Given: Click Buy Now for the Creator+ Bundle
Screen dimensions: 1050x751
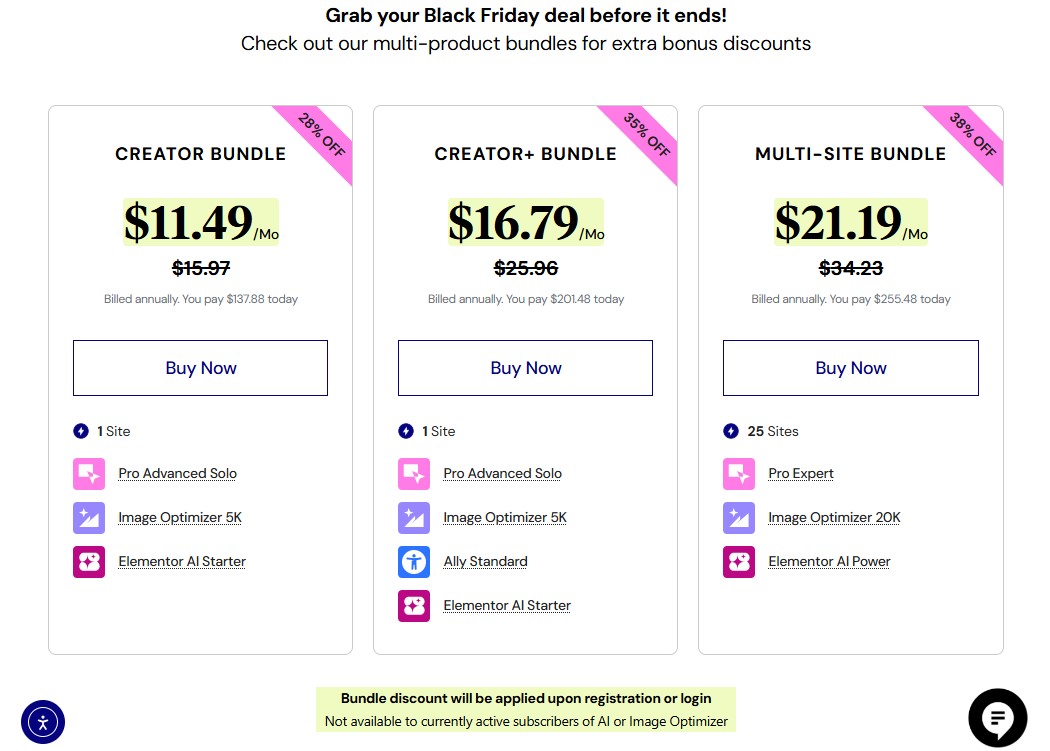Looking at the screenshot, I should coord(525,367).
